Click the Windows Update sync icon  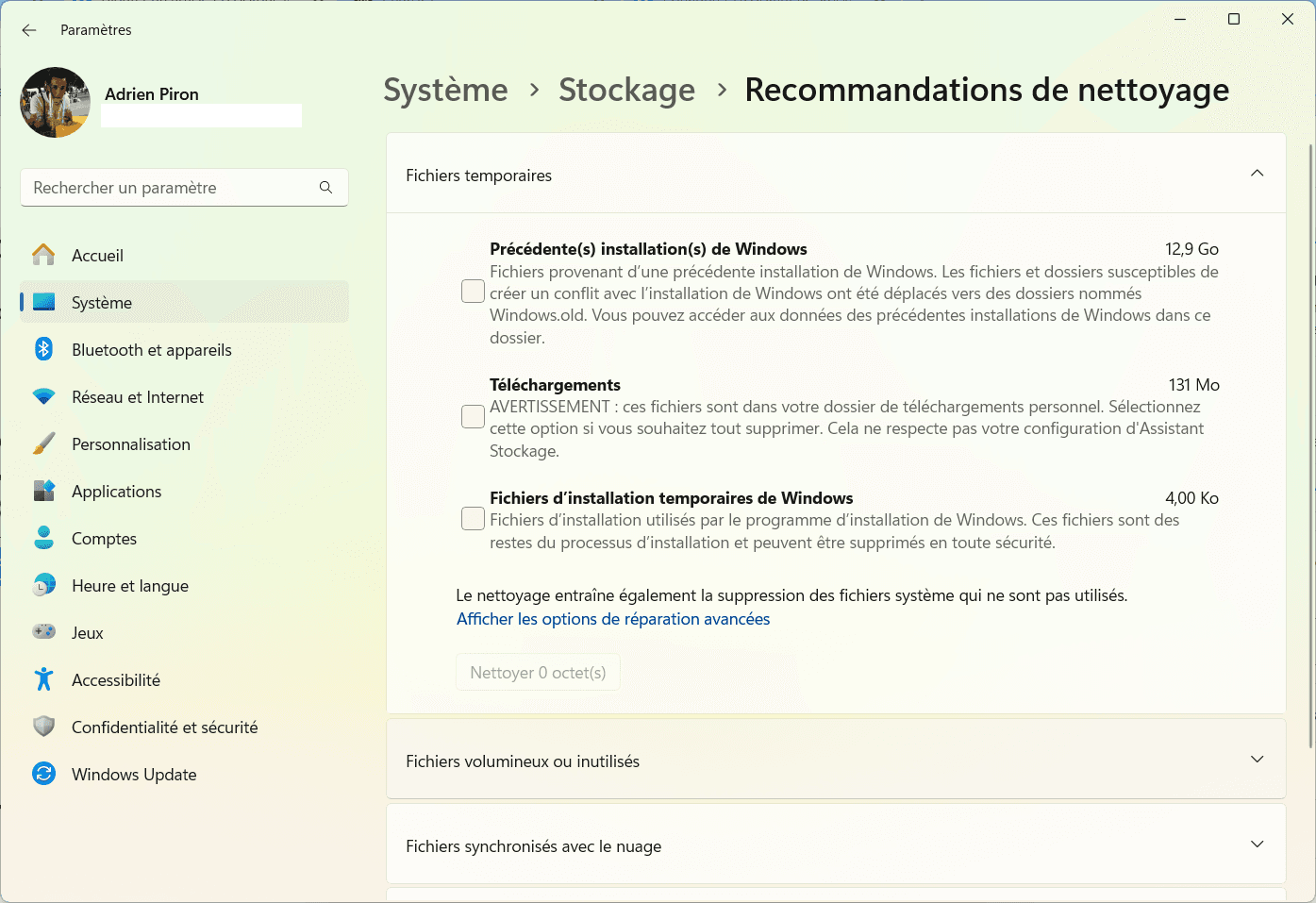pyautogui.click(x=43, y=774)
